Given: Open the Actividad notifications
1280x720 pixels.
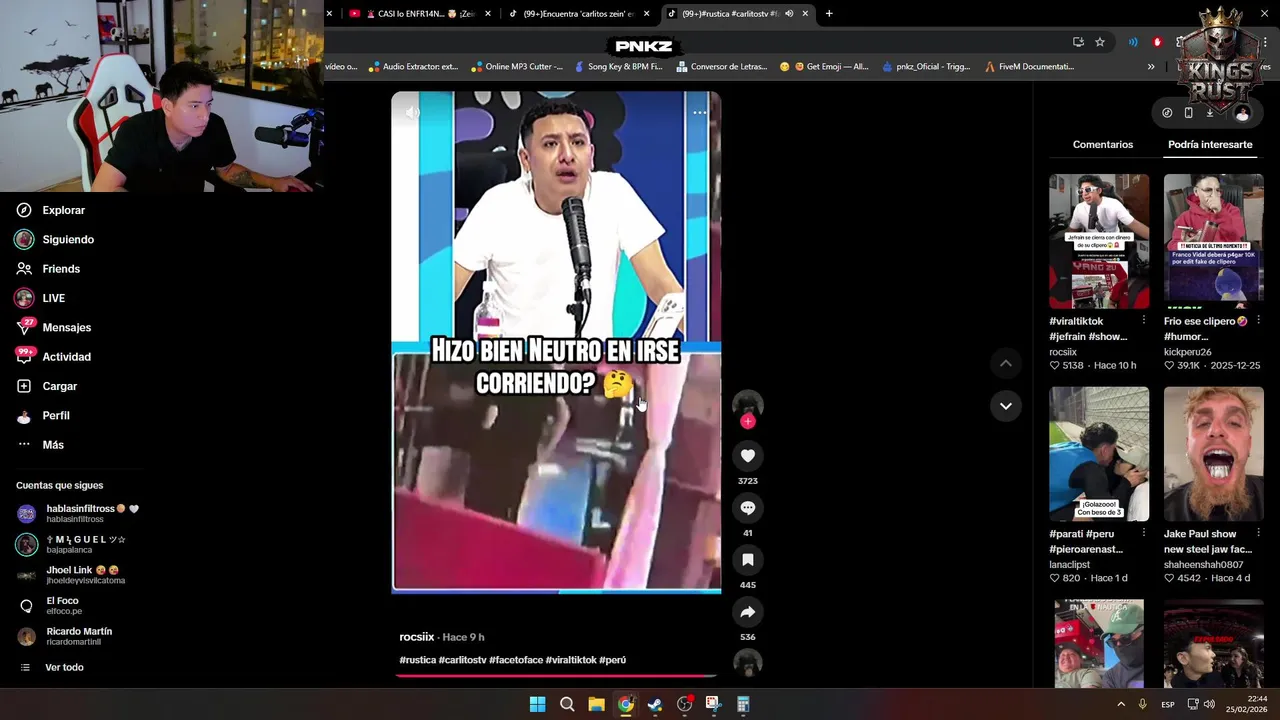Looking at the screenshot, I should (53, 357).
